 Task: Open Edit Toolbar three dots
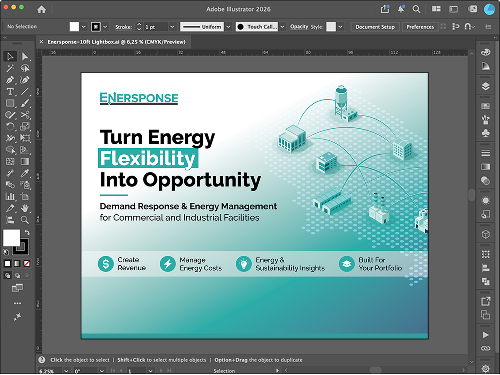17,303
